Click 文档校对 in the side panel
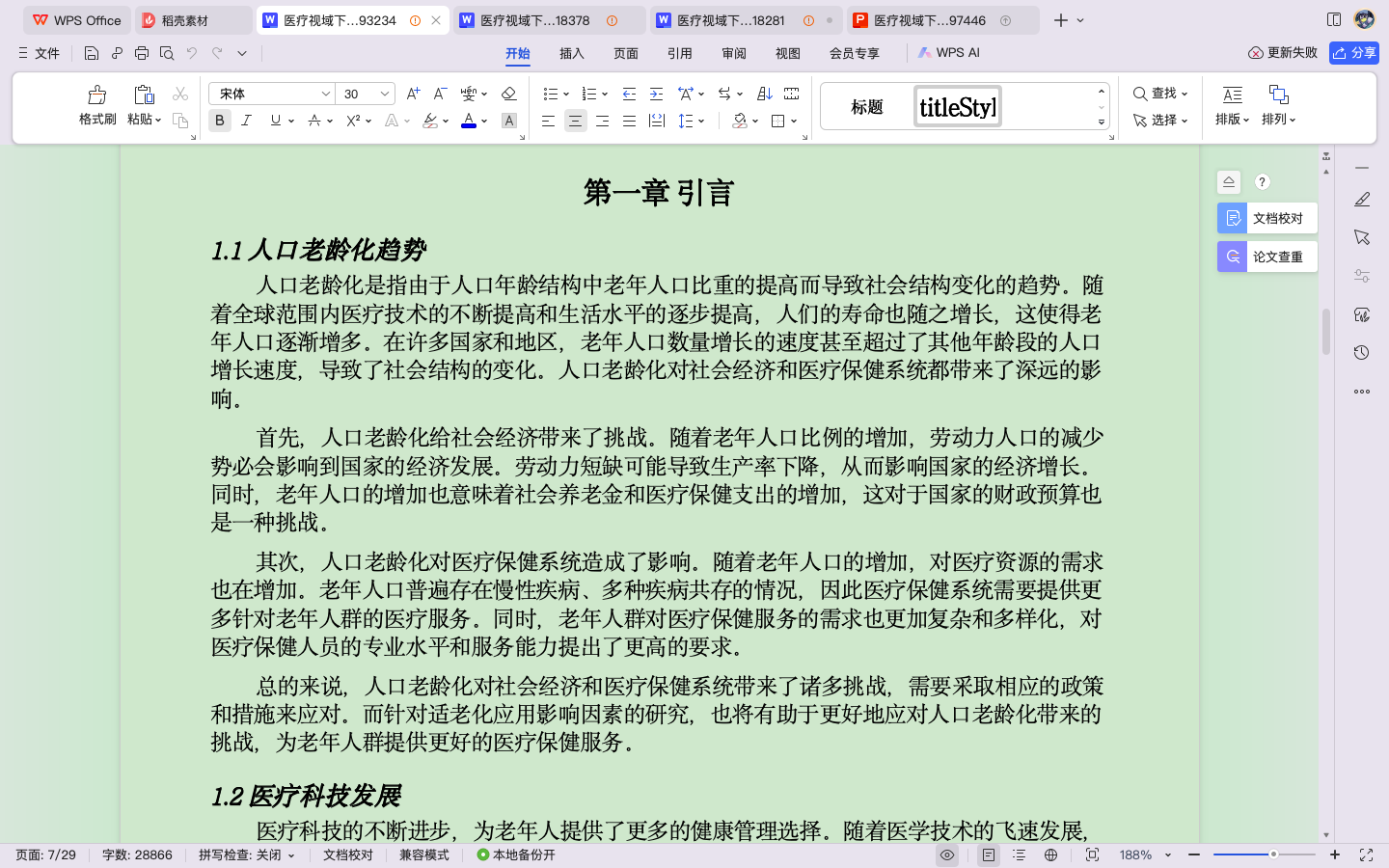The width and height of the screenshot is (1389, 868). tap(1267, 218)
